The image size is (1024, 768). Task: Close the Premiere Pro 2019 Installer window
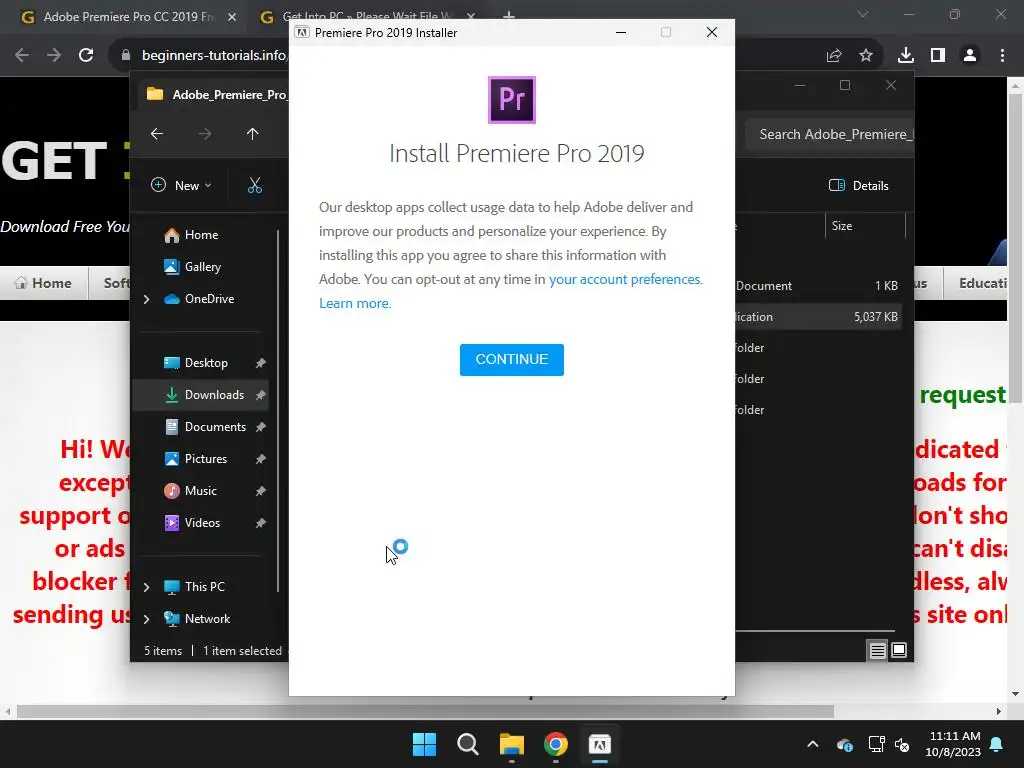[x=712, y=32]
